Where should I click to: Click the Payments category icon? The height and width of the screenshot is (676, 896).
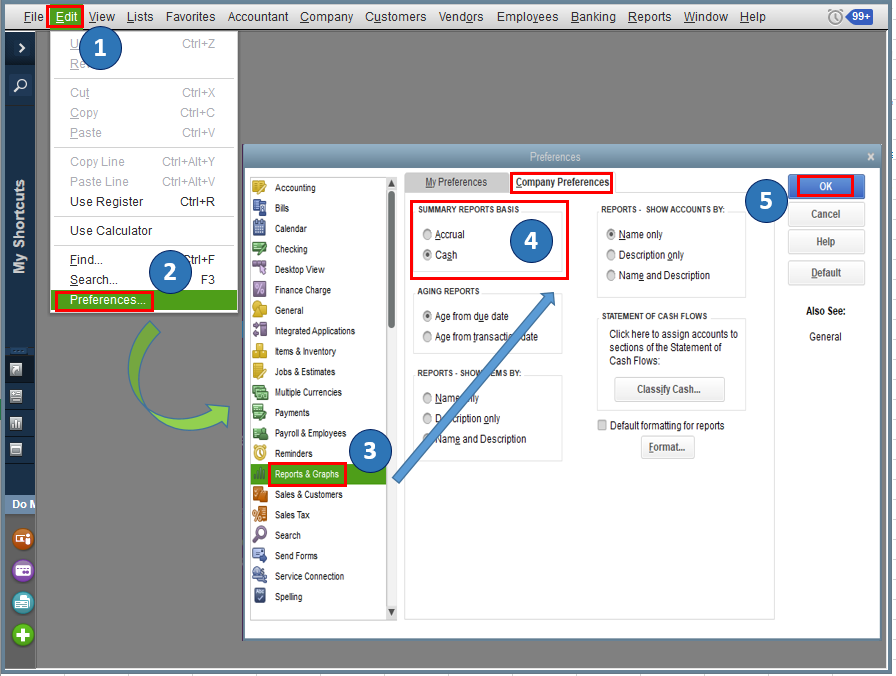pyautogui.click(x=259, y=413)
